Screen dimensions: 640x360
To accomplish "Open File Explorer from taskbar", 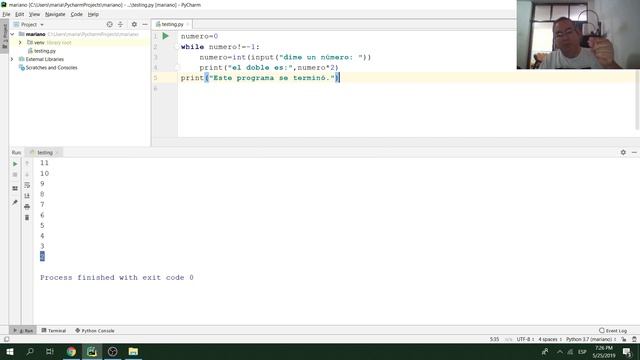I will coord(133,351).
